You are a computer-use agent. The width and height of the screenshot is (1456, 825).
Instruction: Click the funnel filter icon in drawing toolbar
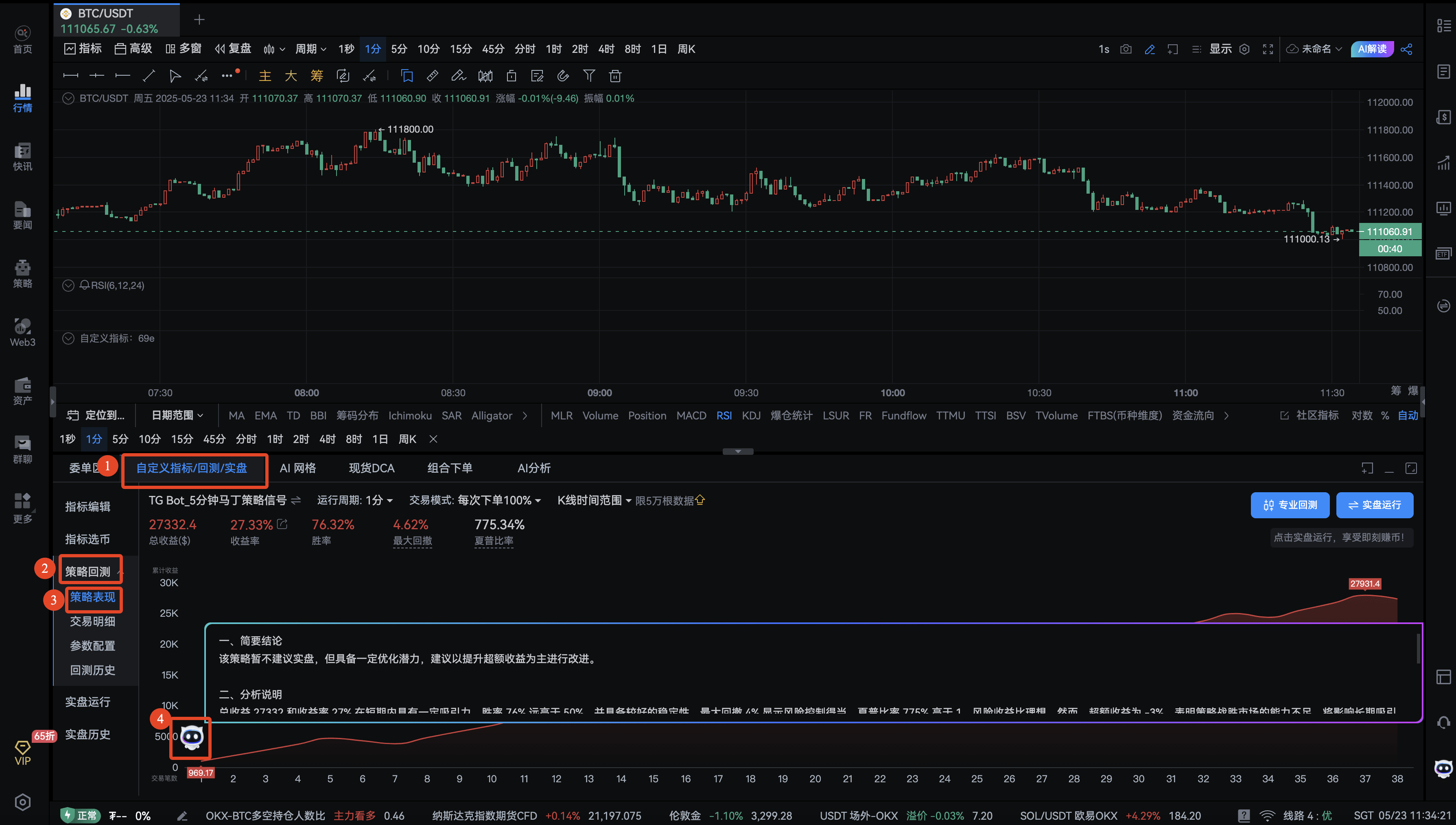[x=589, y=76]
